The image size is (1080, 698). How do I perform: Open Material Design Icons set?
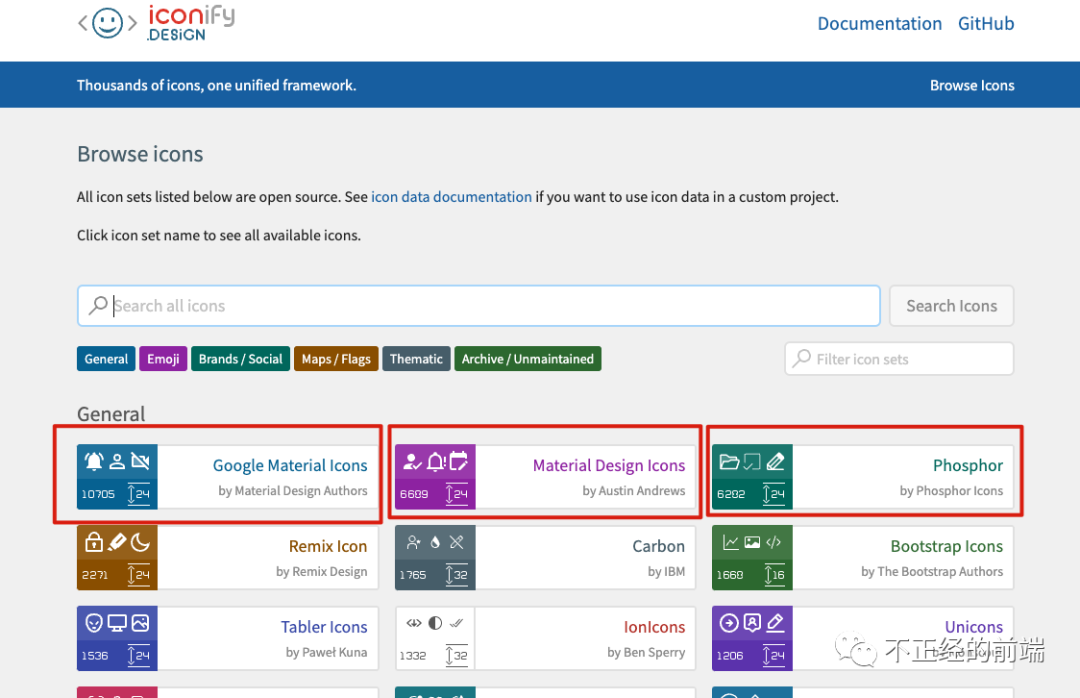pos(609,466)
